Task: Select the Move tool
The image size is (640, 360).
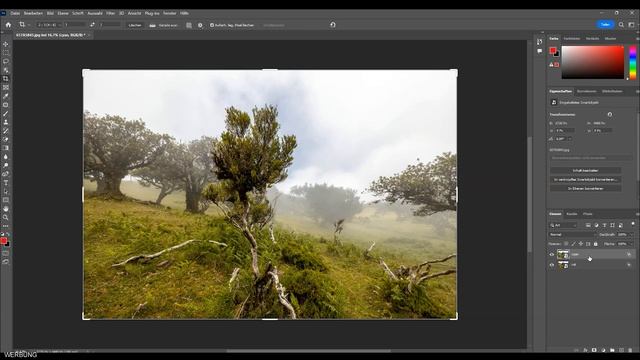Action: (x=6, y=44)
